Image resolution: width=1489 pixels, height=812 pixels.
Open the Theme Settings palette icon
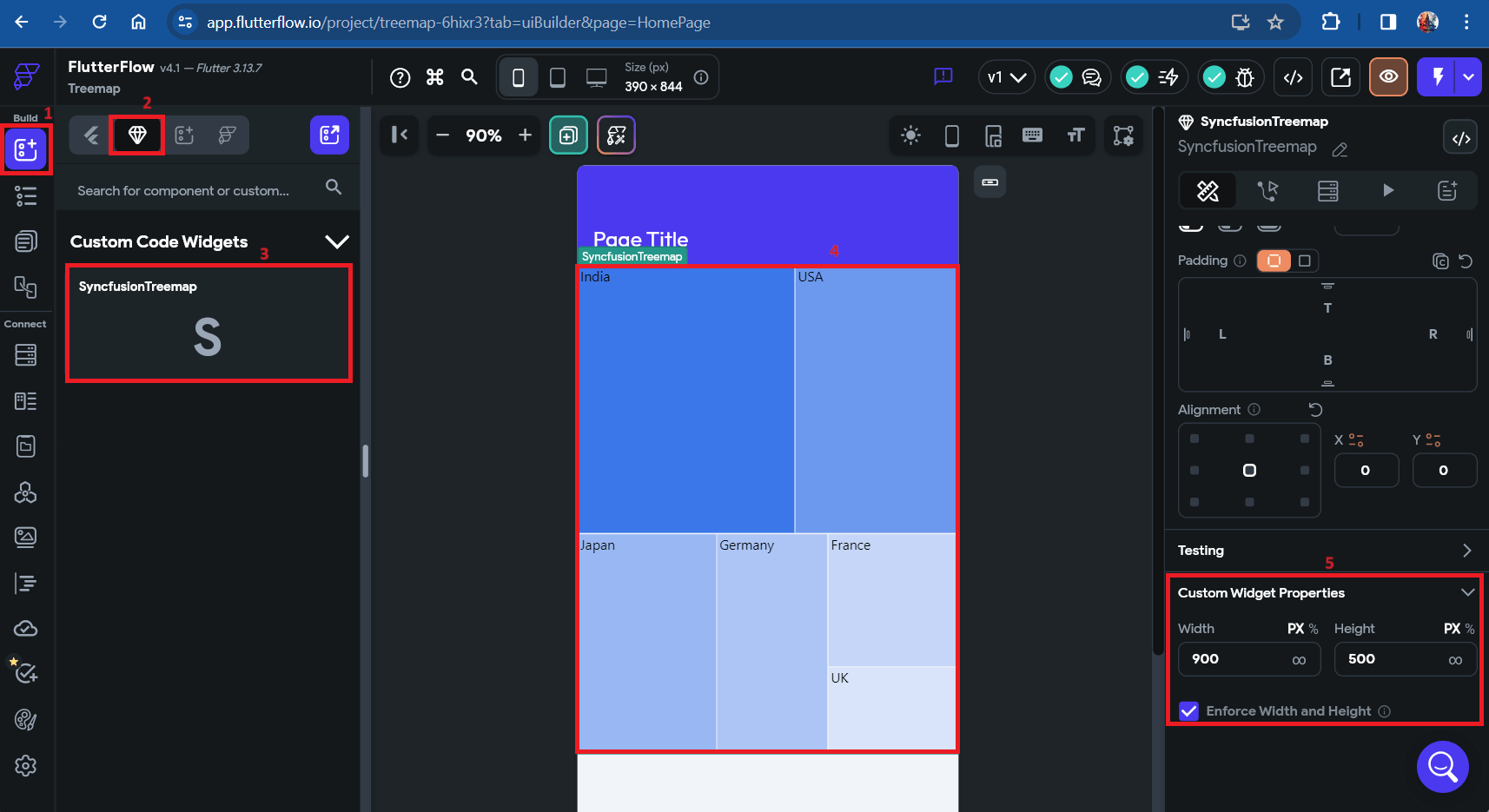click(x=26, y=720)
